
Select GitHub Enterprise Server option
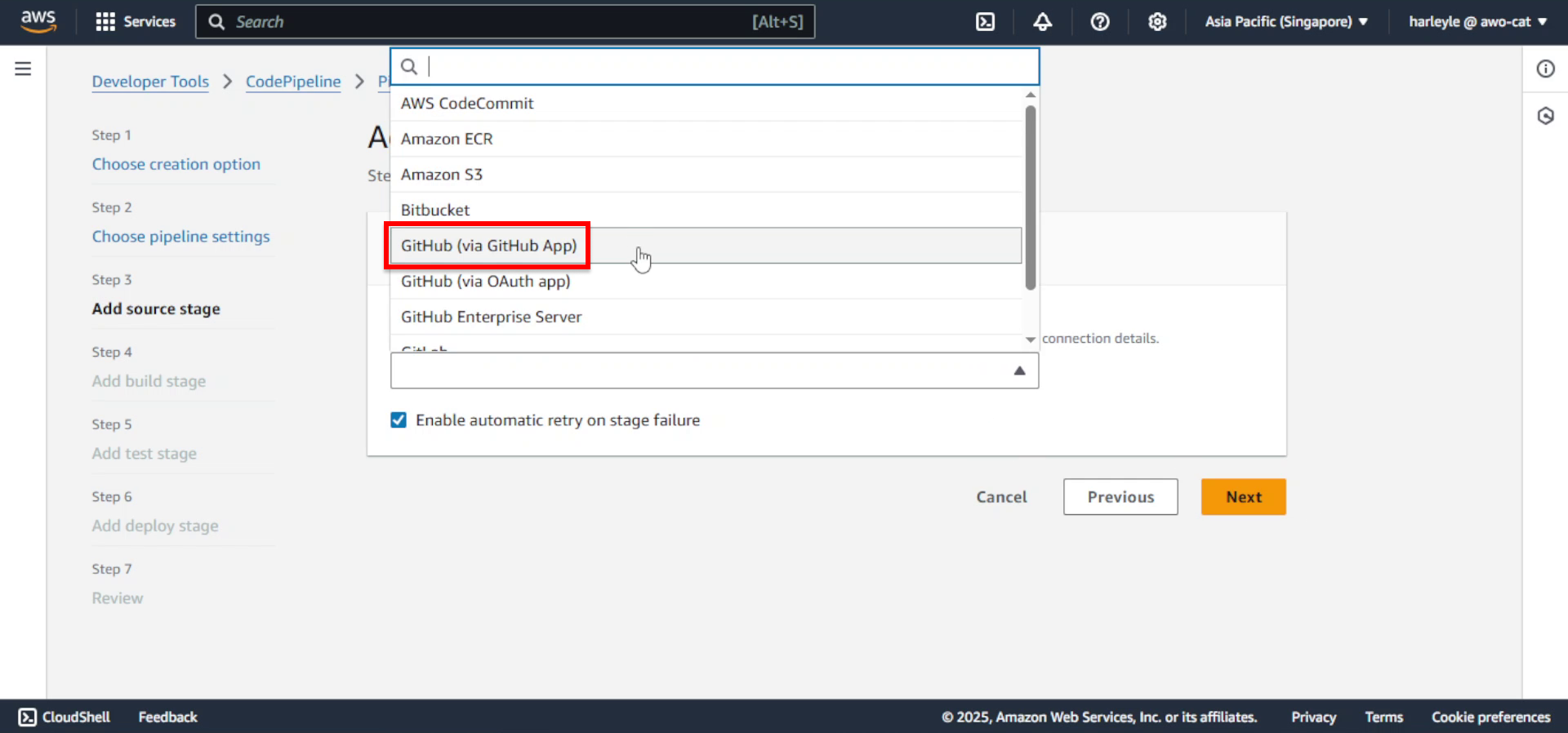[x=706, y=317]
